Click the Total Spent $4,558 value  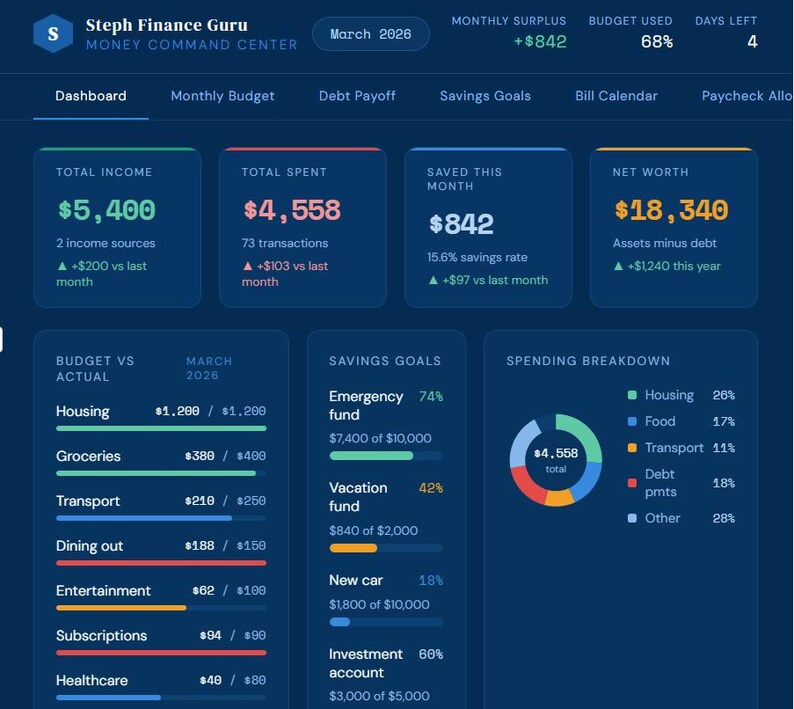pos(292,210)
